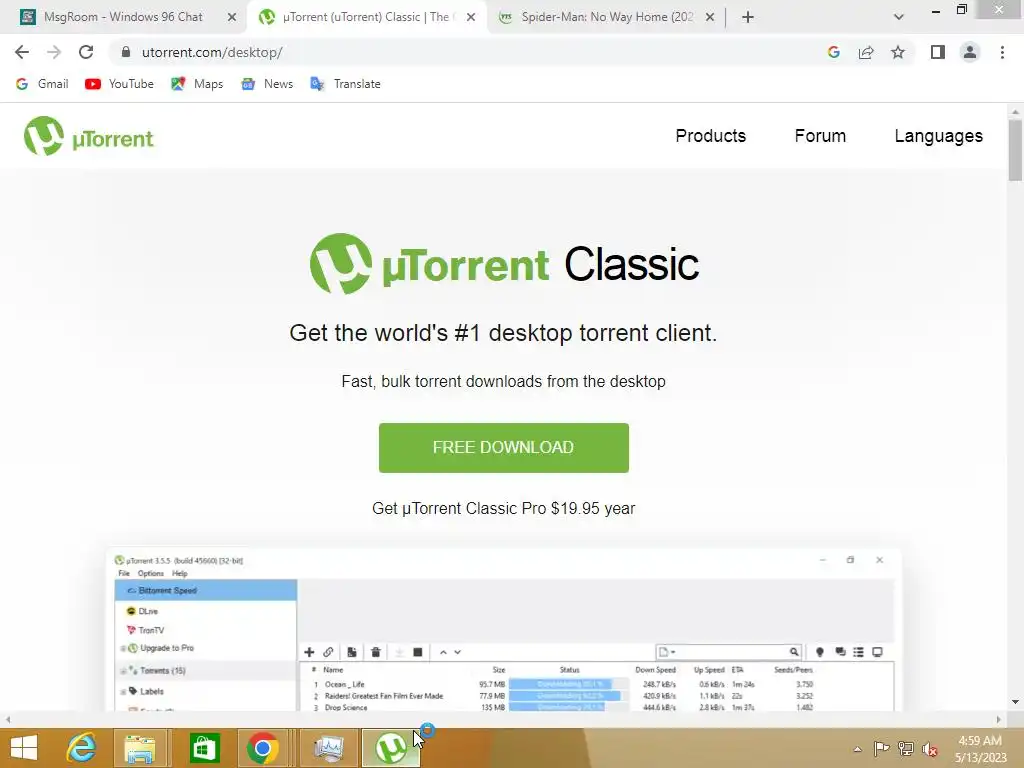Reload the current page
This screenshot has width=1024, height=768.
[86, 52]
